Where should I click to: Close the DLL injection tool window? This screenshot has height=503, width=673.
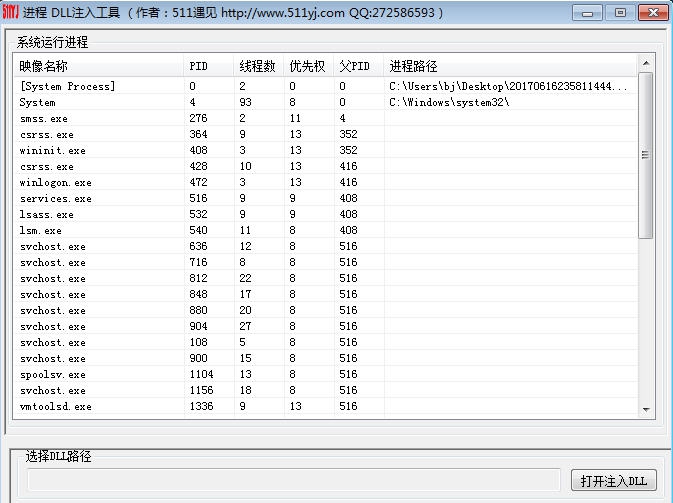653,13
